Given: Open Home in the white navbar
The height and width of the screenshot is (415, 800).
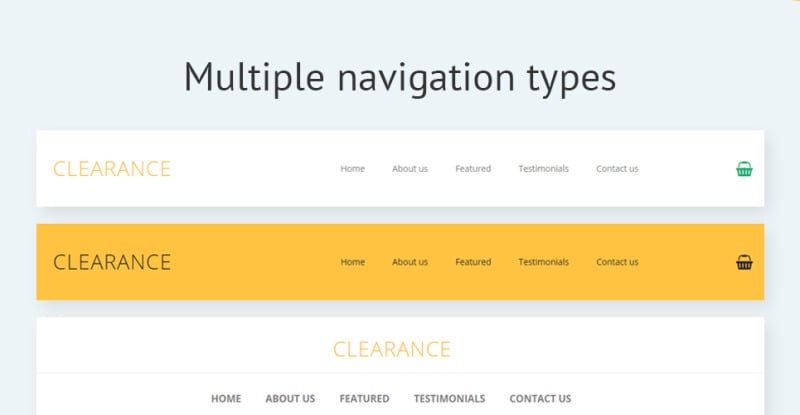Looking at the screenshot, I should pos(353,168).
